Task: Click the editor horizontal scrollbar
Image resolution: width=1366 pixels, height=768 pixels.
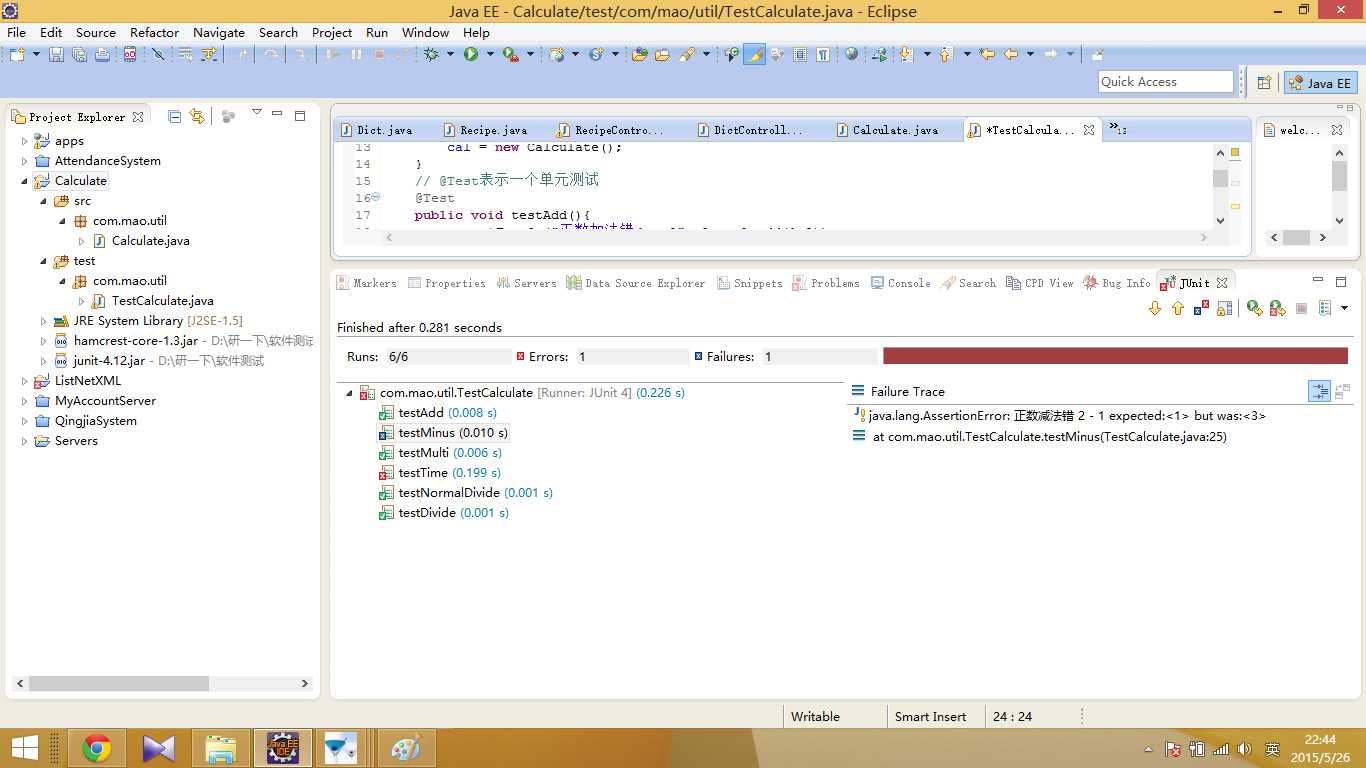Action: pyautogui.click(x=796, y=238)
